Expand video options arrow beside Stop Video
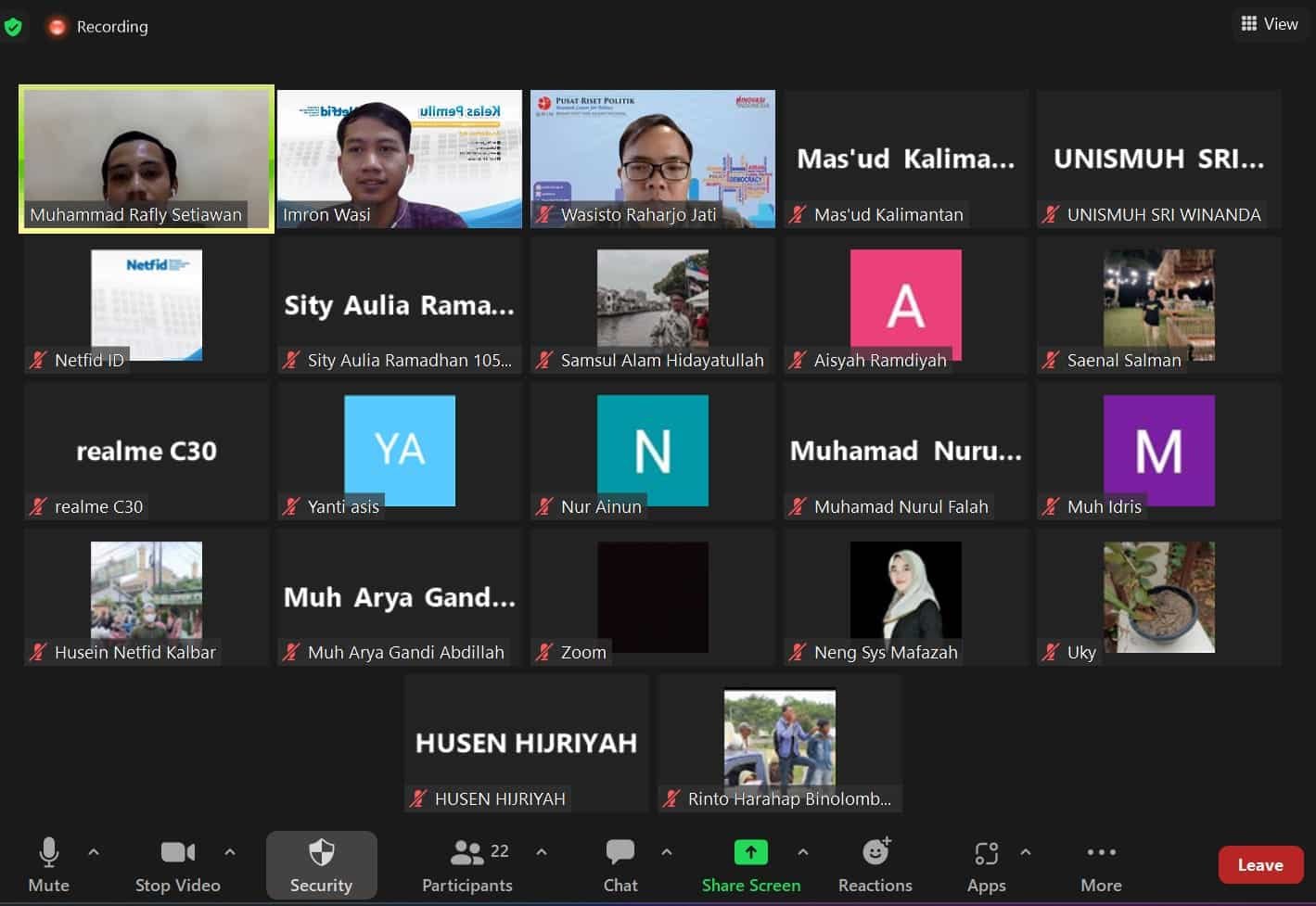The image size is (1316, 906). point(230,851)
